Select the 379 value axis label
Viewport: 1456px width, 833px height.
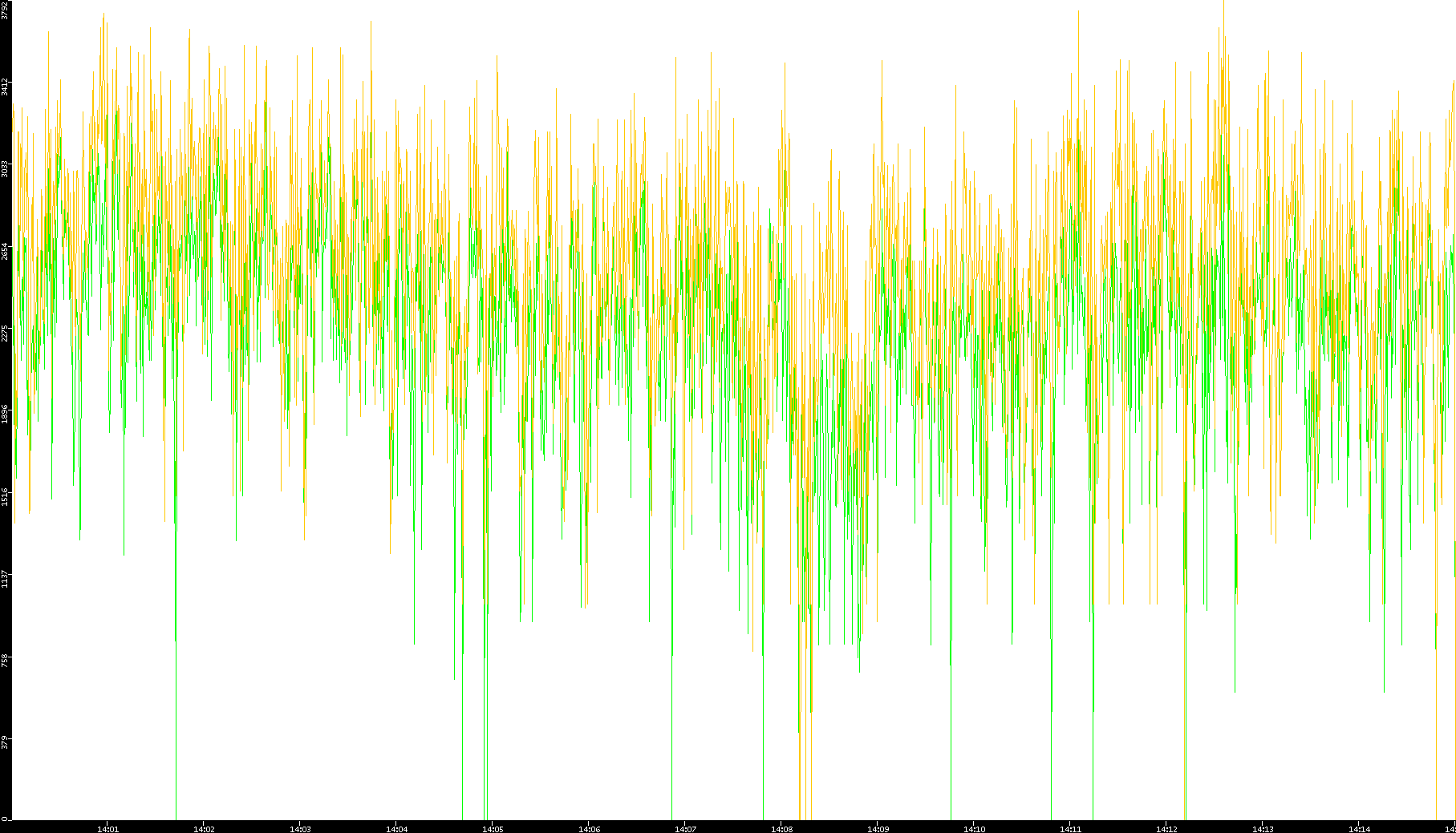click(x=6, y=742)
